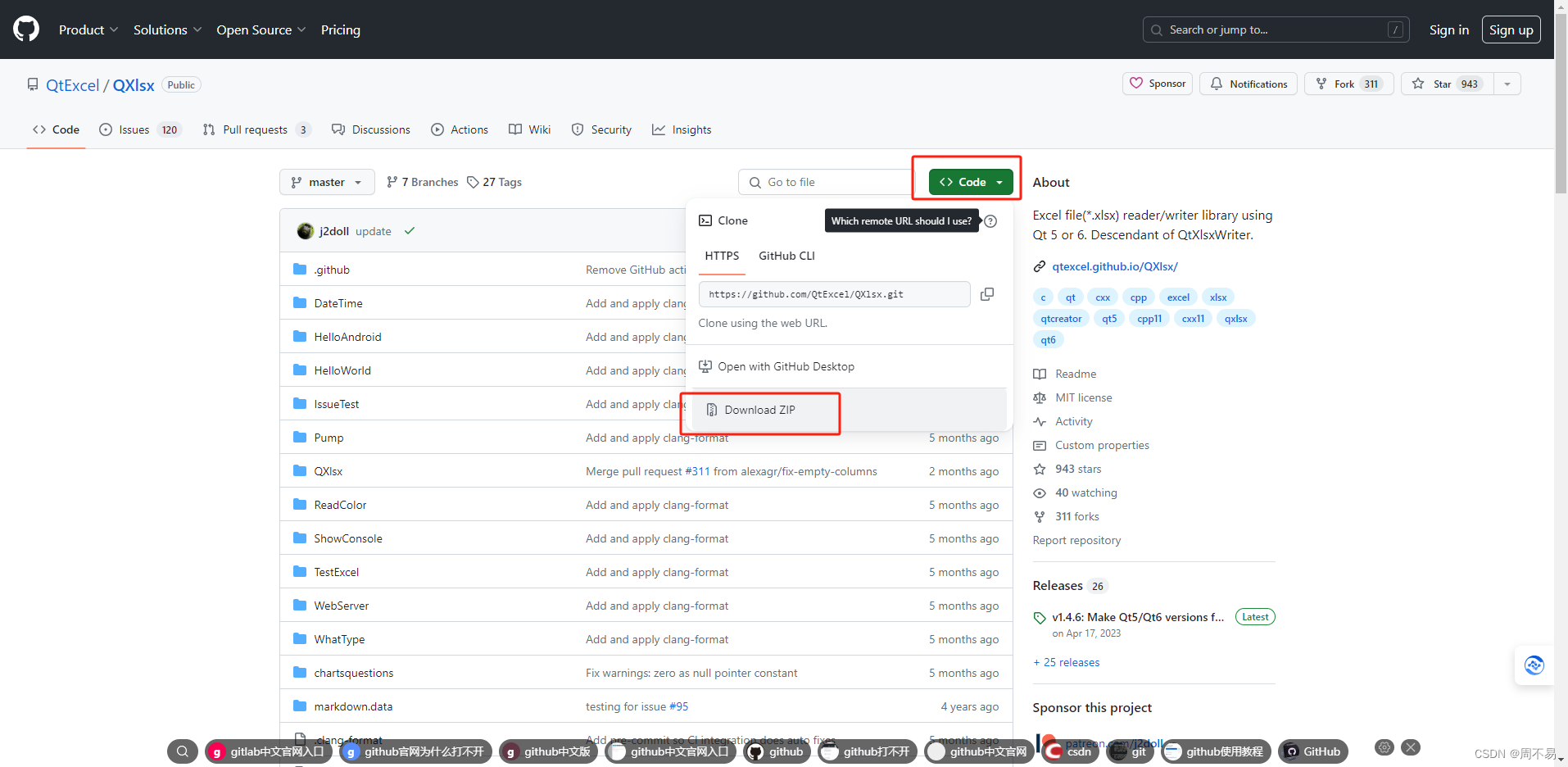Image resolution: width=1568 pixels, height=767 pixels.
Task: Click the qtcreator topic tag
Action: coord(1061,319)
